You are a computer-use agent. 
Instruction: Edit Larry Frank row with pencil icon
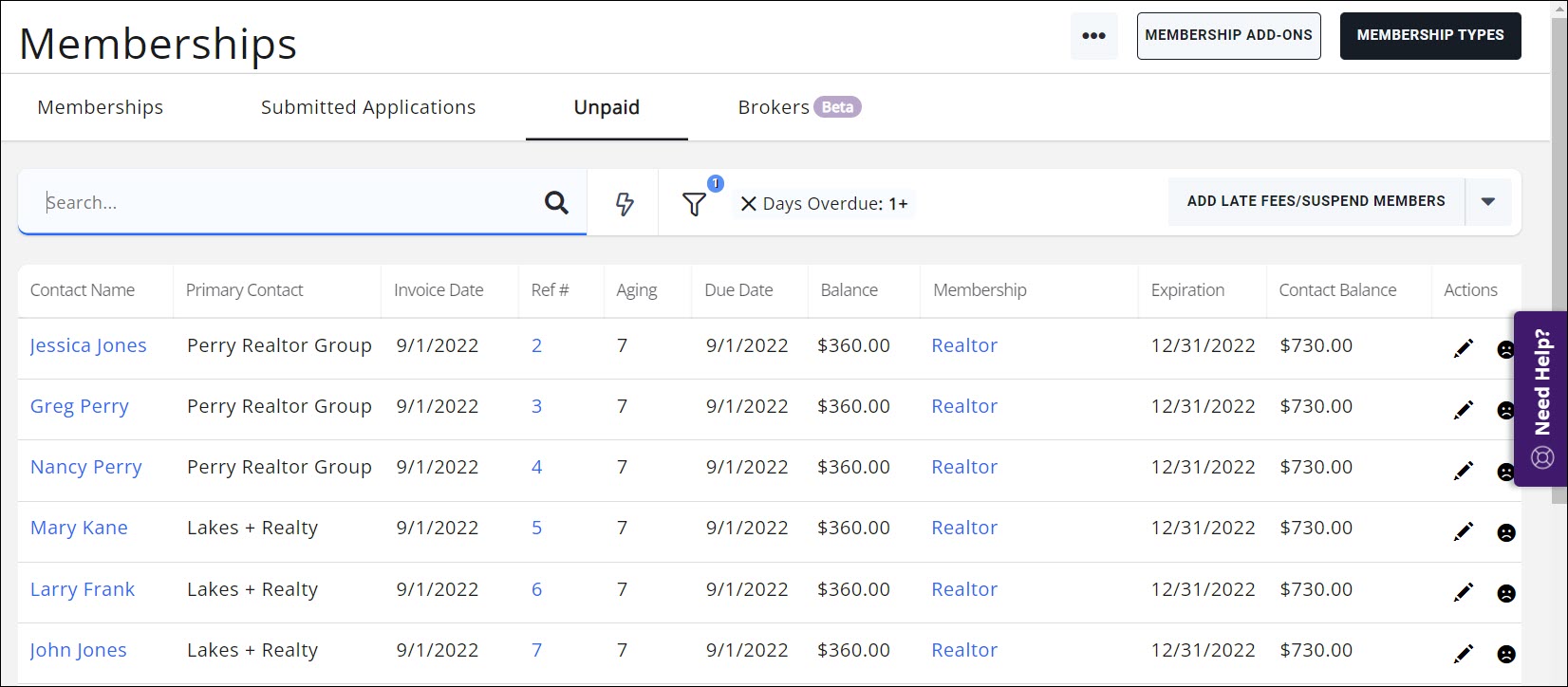click(x=1463, y=592)
